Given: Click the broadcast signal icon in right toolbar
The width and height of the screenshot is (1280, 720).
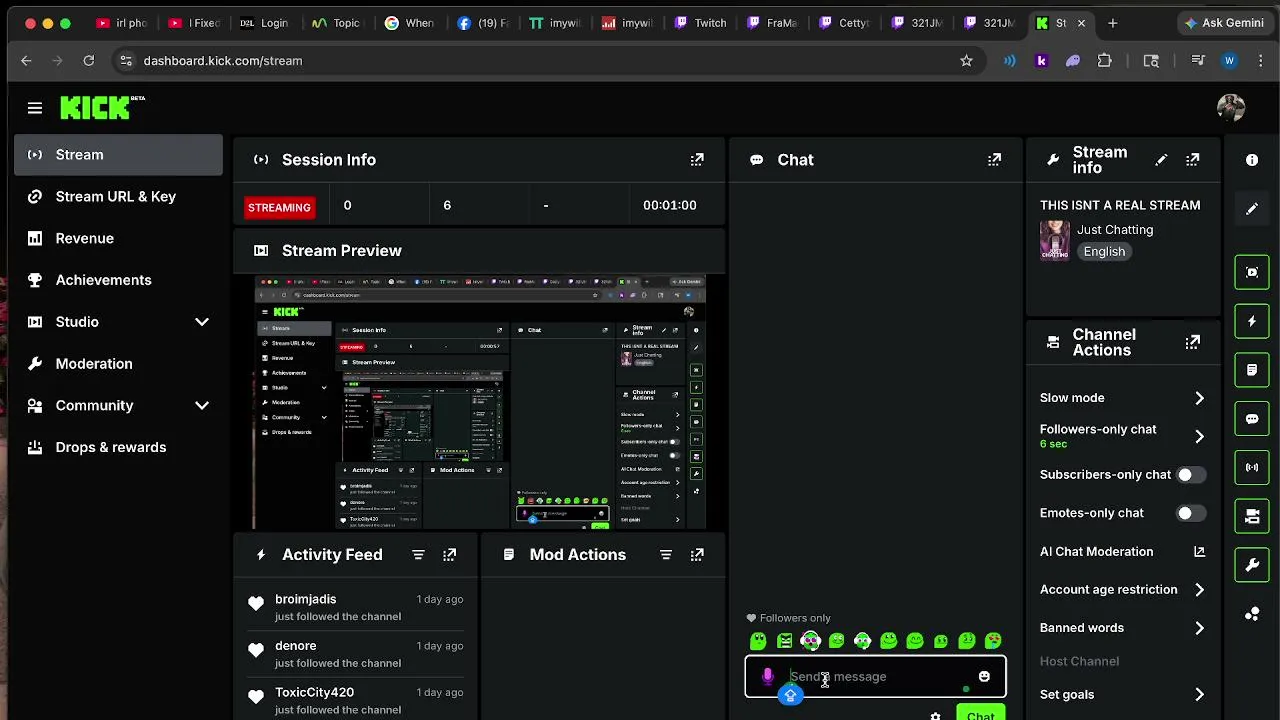Looking at the screenshot, I should (x=1252, y=467).
